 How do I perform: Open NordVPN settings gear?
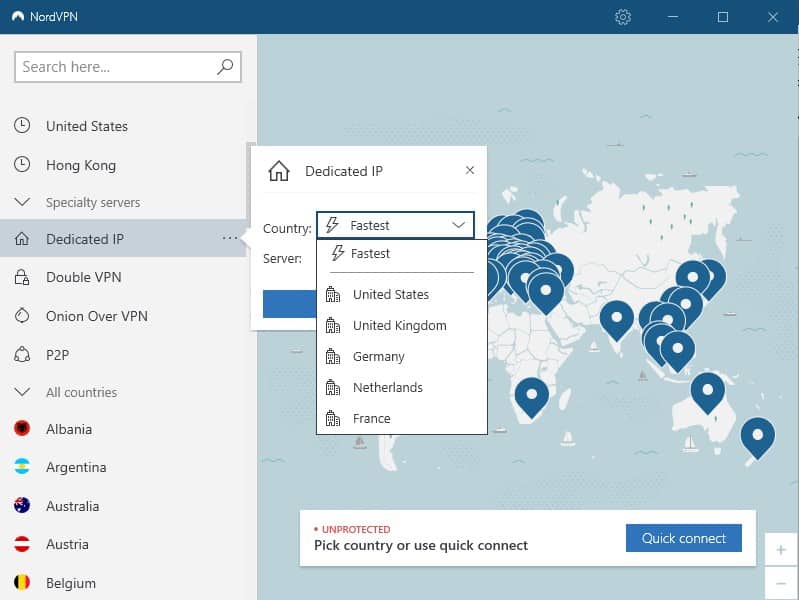(x=623, y=17)
